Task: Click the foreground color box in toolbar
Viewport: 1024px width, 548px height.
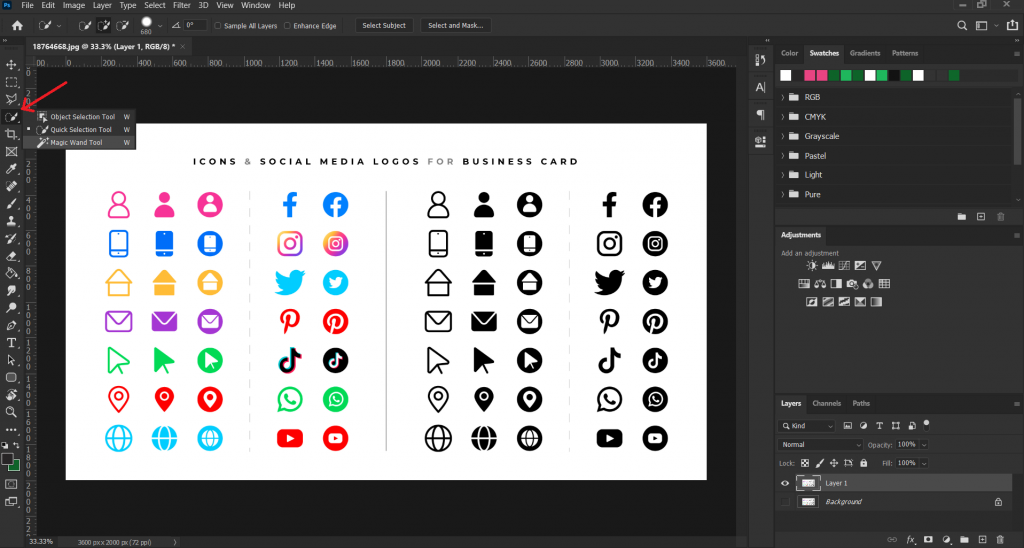Action: pyautogui.click(x=7, y=460)
